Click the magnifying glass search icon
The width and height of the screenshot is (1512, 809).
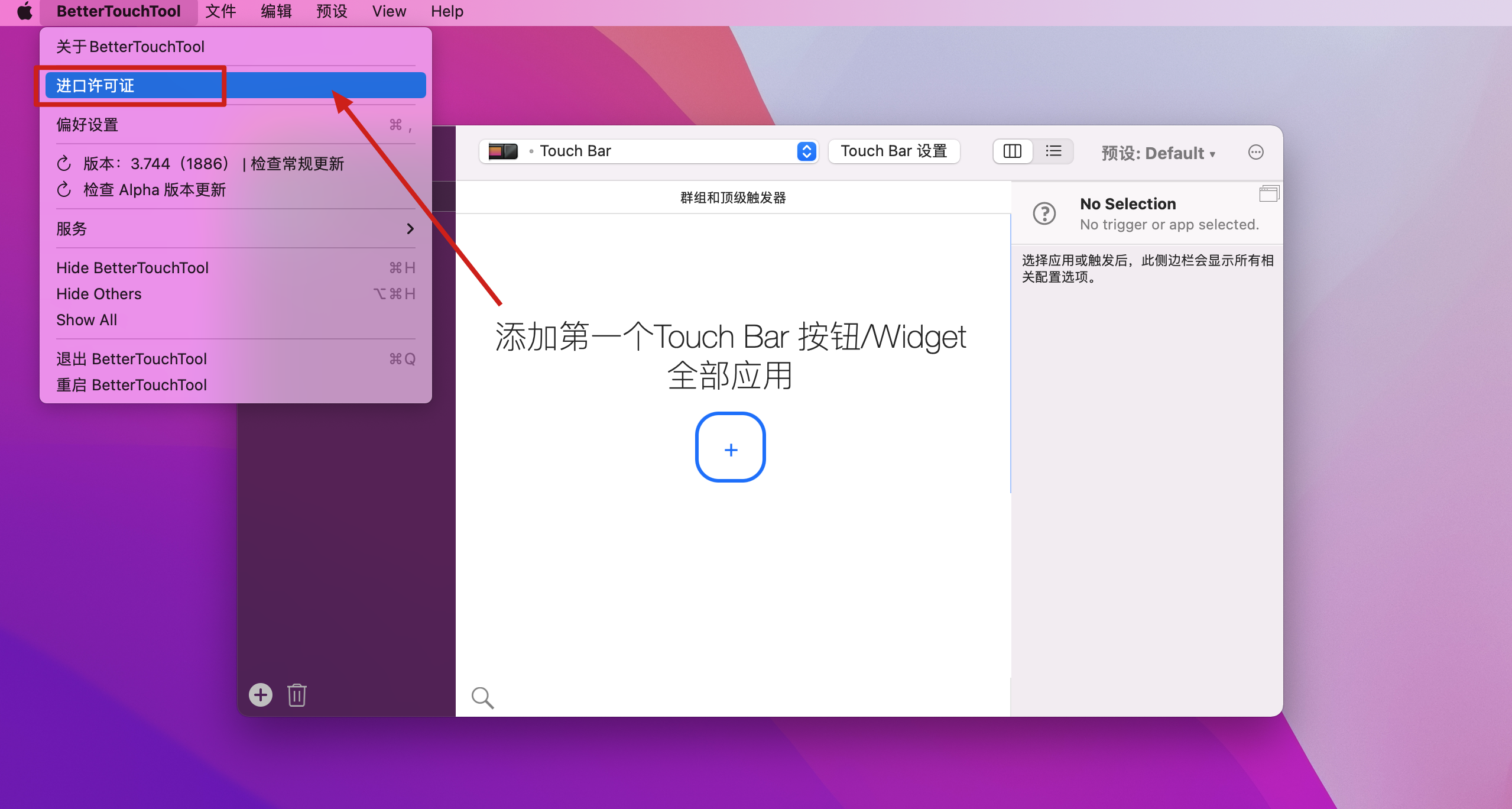(482, 698)
